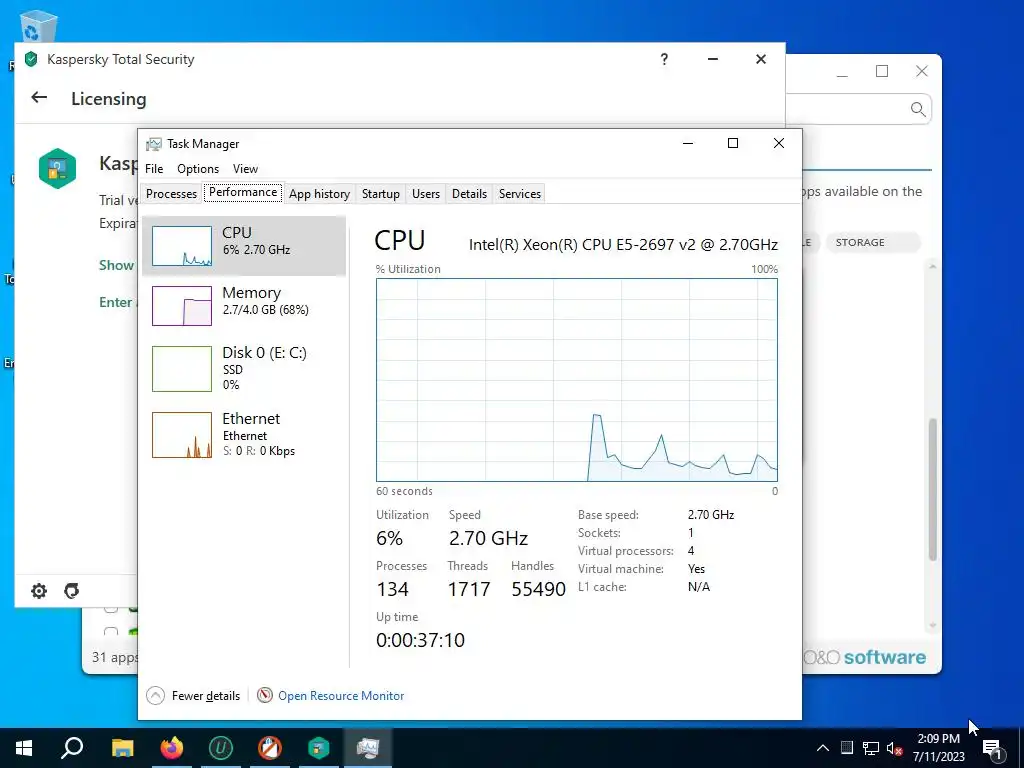Click the Base speed value 2.70 GHz
Viewport: 1024px width, 768px height.
pos(711,515)
